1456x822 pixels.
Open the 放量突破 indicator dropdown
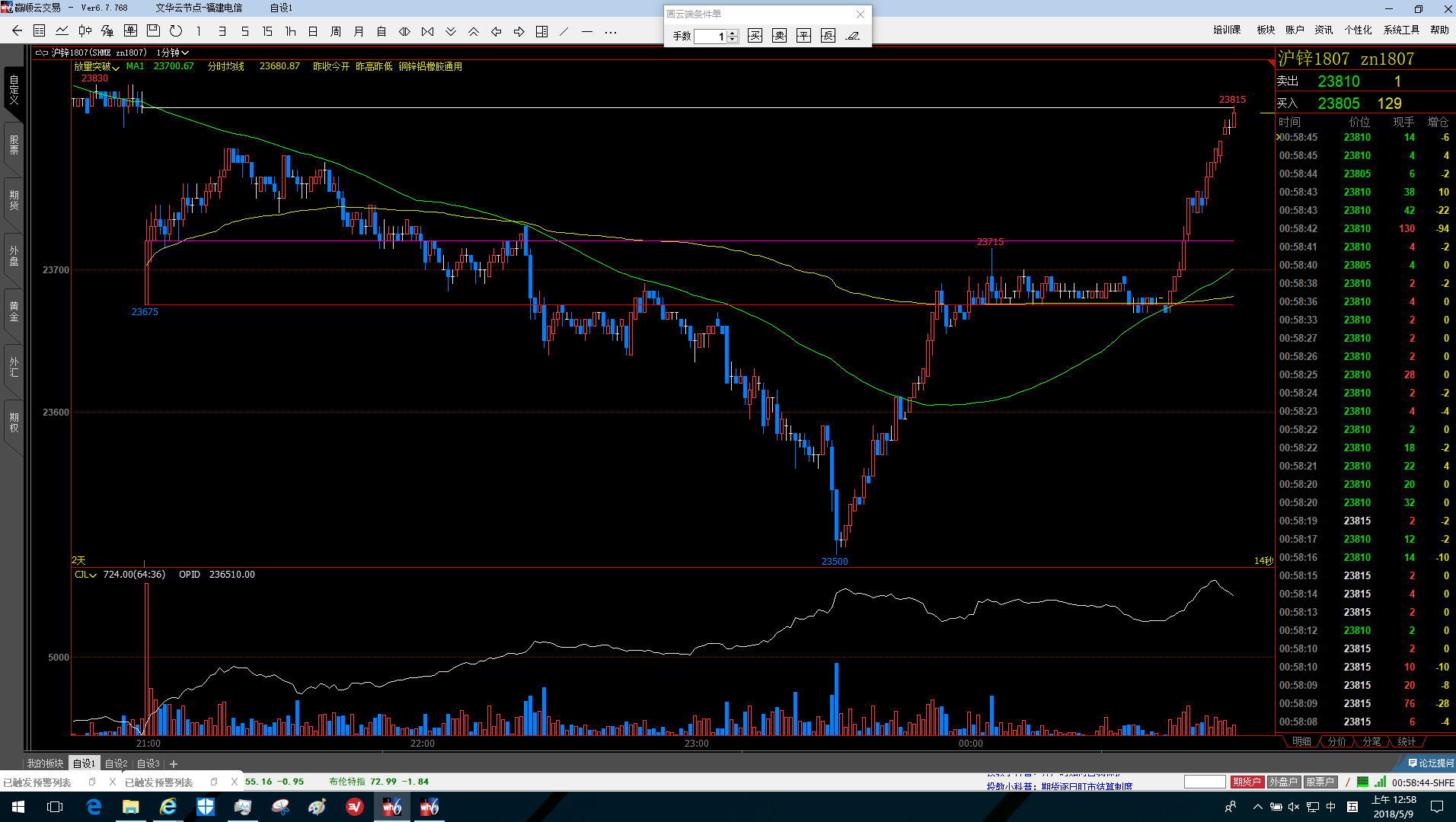[96, 67]
